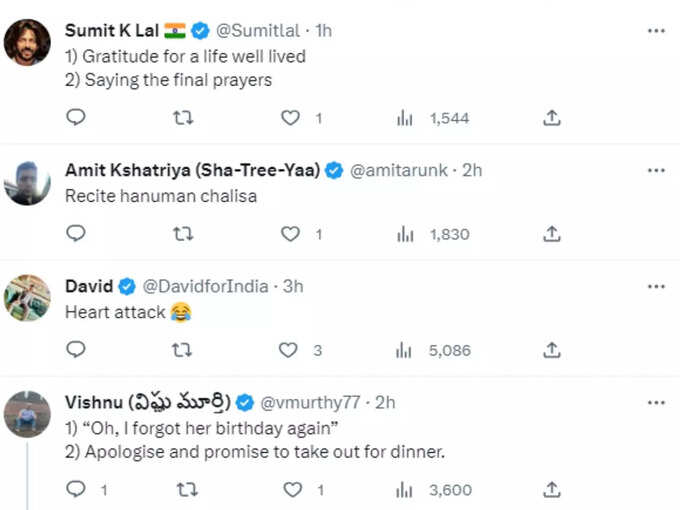The height and width of the screenshot is (510, 680).
Task: Like Sumit K Lal's gratitude tweet
Action: click(x=290, y=118)
